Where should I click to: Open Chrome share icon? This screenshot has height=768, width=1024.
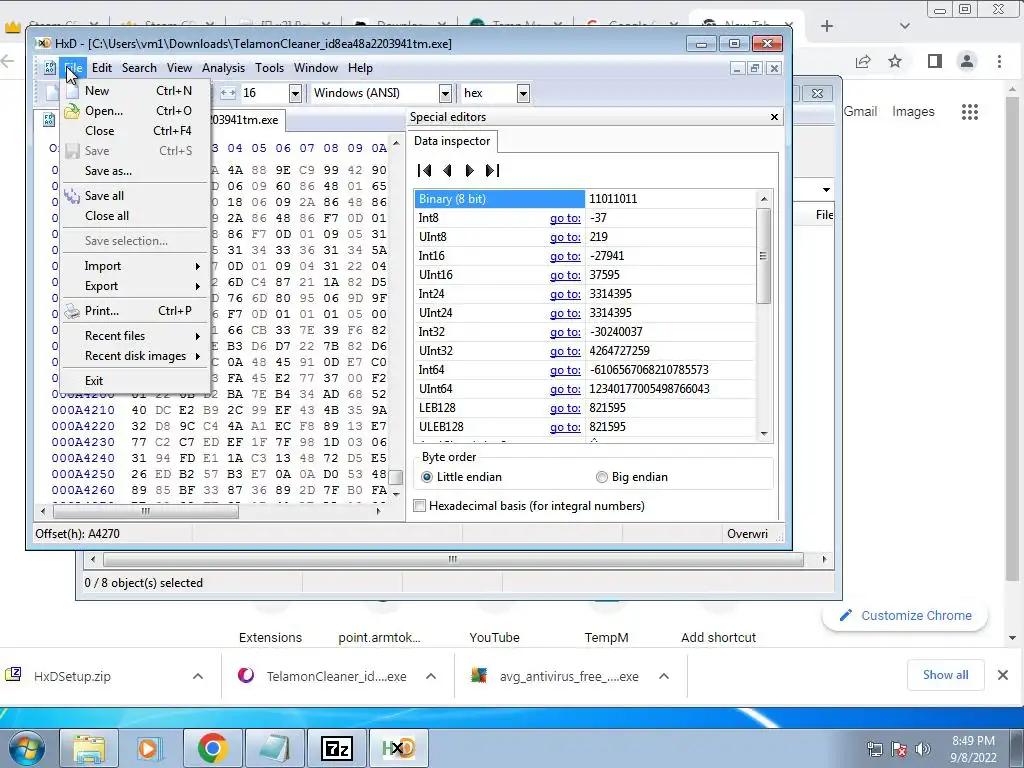pos(863,61)
